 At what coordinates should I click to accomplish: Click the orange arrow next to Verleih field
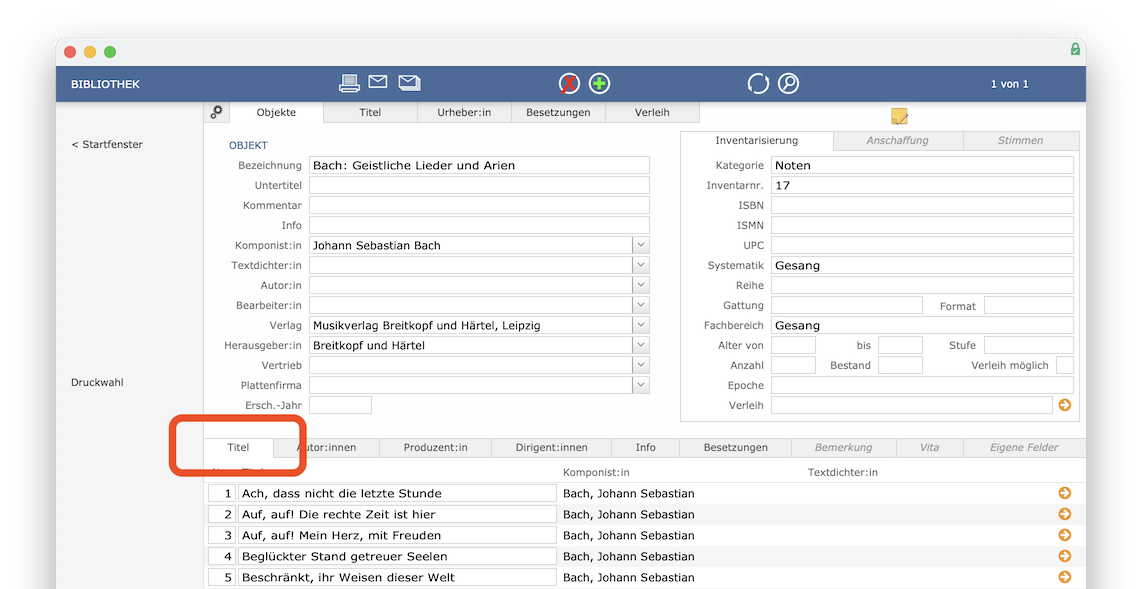click(1065, 405)
